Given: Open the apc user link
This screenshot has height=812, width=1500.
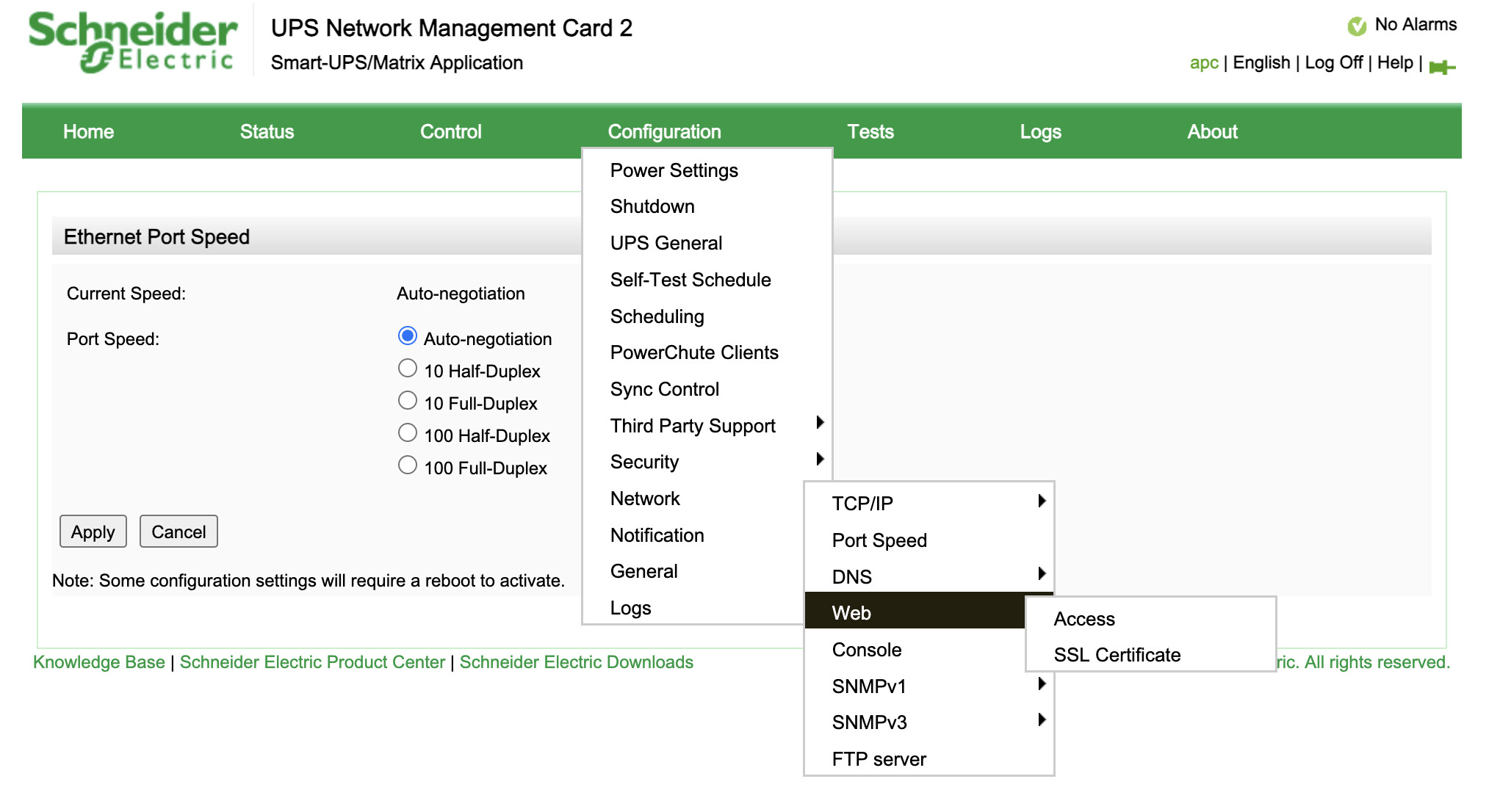Looking at the screenshot, I should pyautogui.click(x=1204, y=63).
